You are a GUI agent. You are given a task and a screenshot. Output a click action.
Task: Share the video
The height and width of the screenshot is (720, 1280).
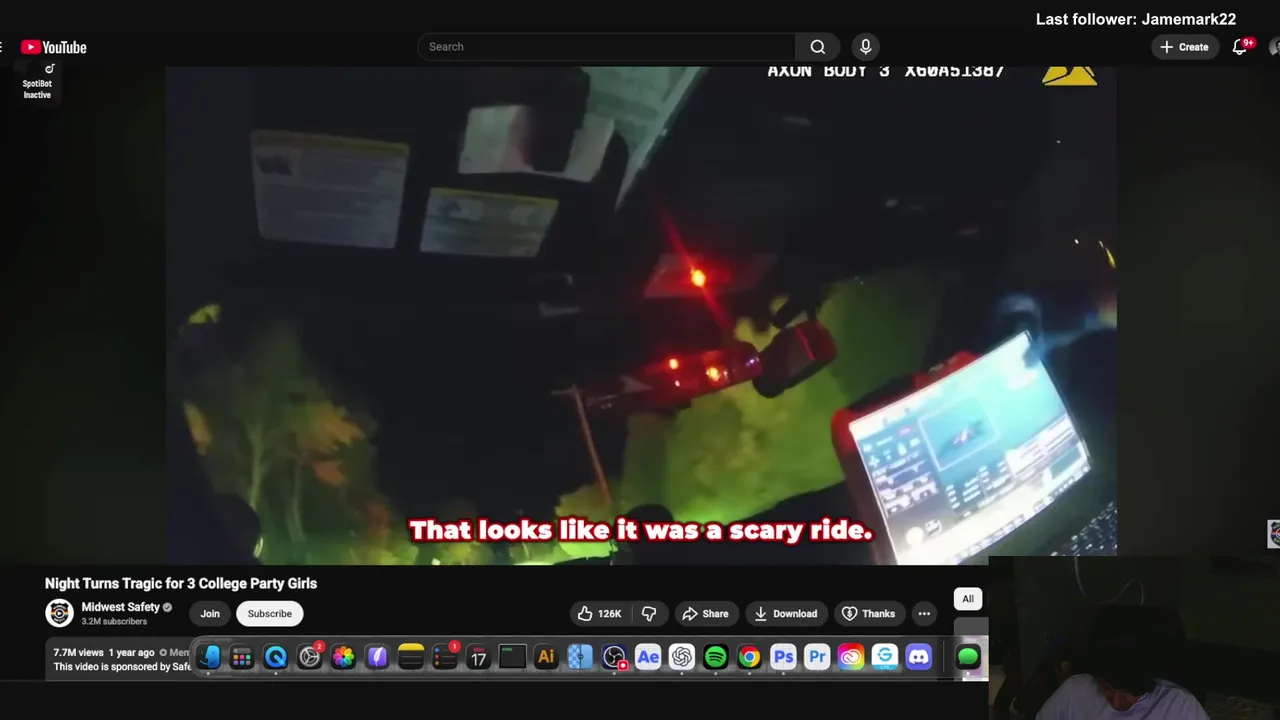coord(705,614)
